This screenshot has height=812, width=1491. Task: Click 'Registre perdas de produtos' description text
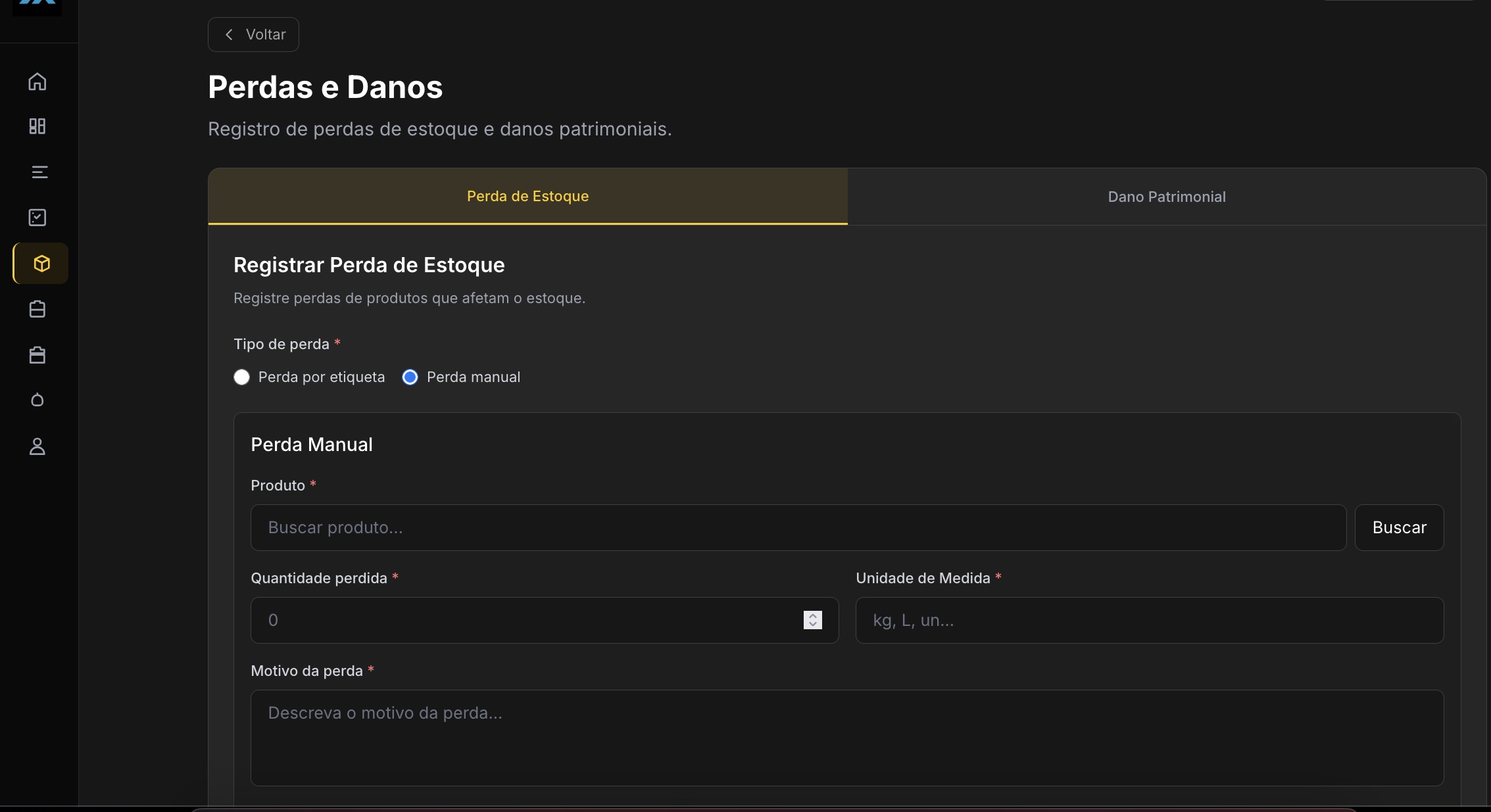[x=409, y=299]
